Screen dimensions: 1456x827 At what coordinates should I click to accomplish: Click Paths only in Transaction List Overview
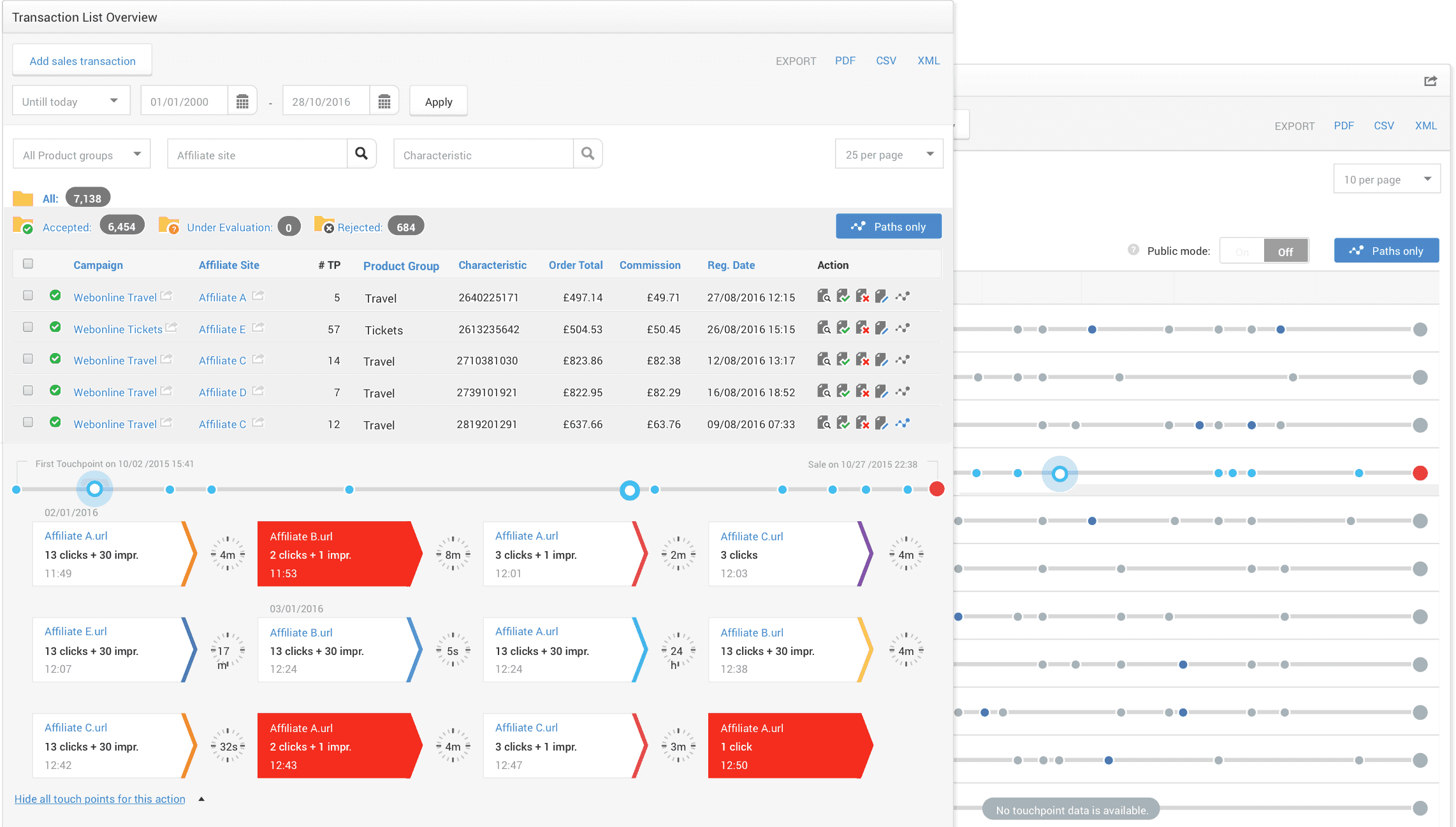coord(889,226)
